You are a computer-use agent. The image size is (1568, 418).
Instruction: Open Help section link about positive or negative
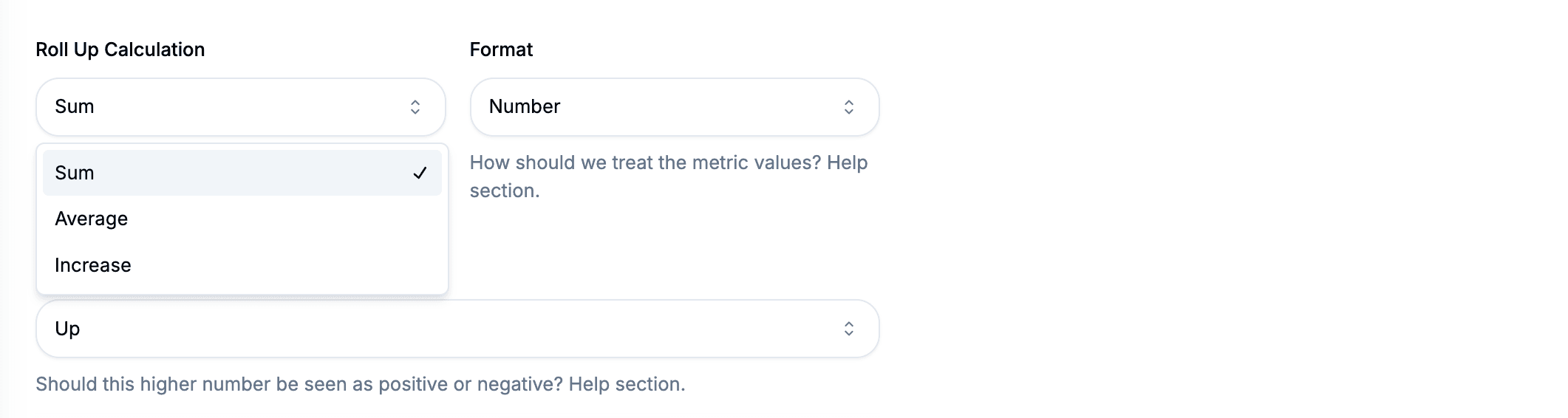tap(627, 384)
